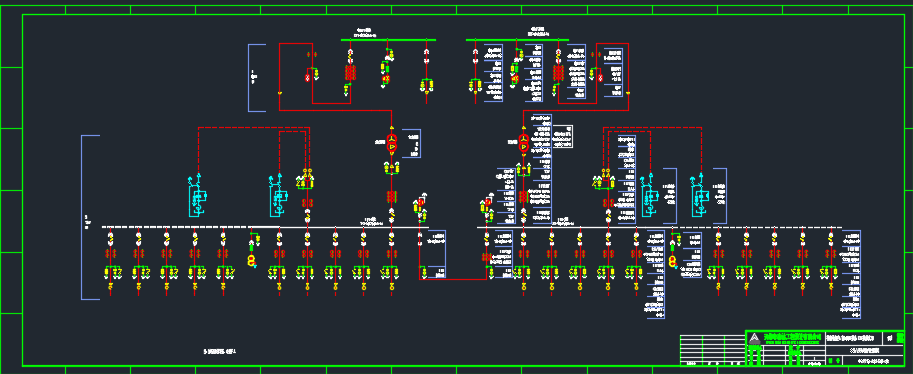913x374 pixels.
Task: Select the rightmost feeder's red breaker symbol
Action: pos(830,253)
